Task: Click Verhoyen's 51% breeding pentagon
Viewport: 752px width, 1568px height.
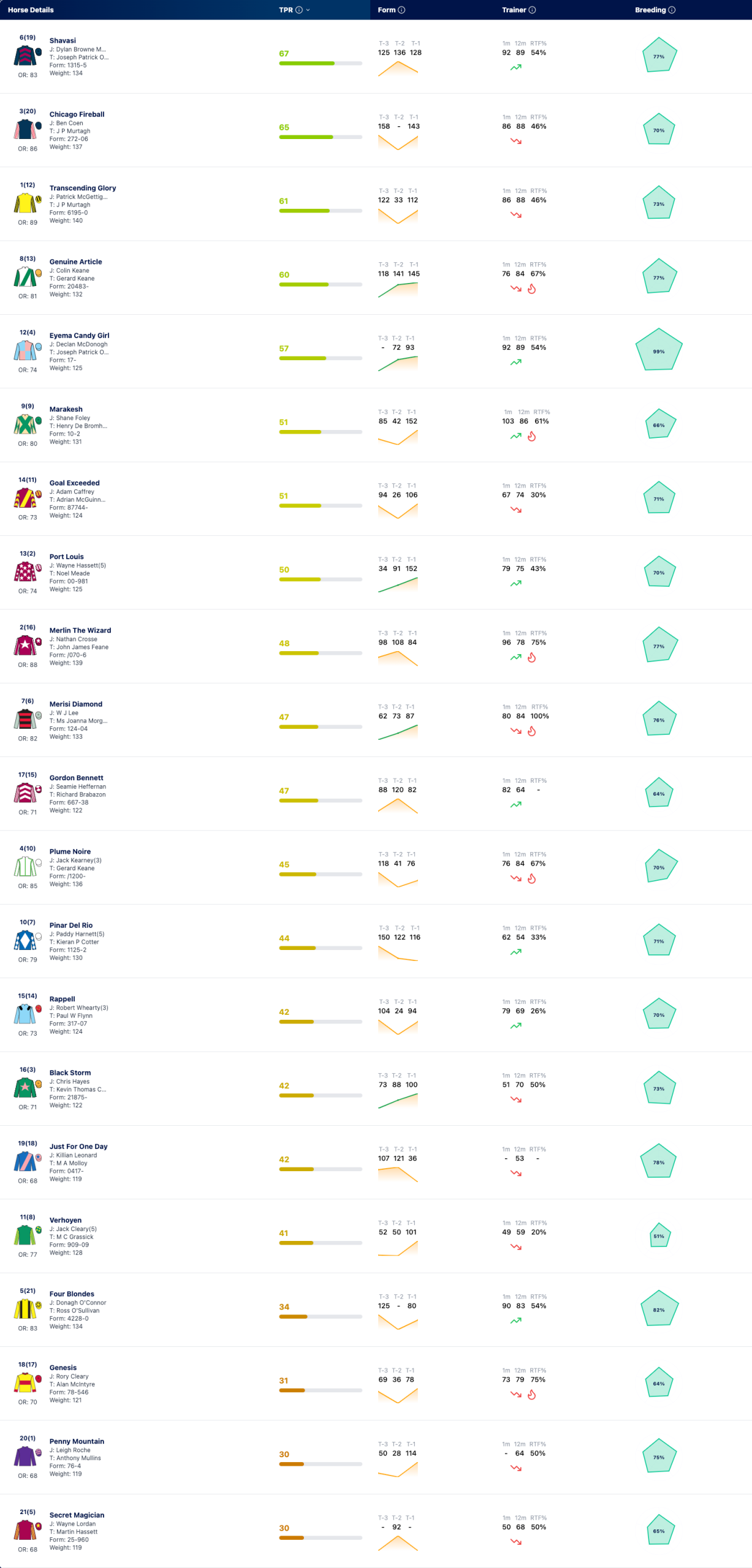Action: [x=659, y=1236]
